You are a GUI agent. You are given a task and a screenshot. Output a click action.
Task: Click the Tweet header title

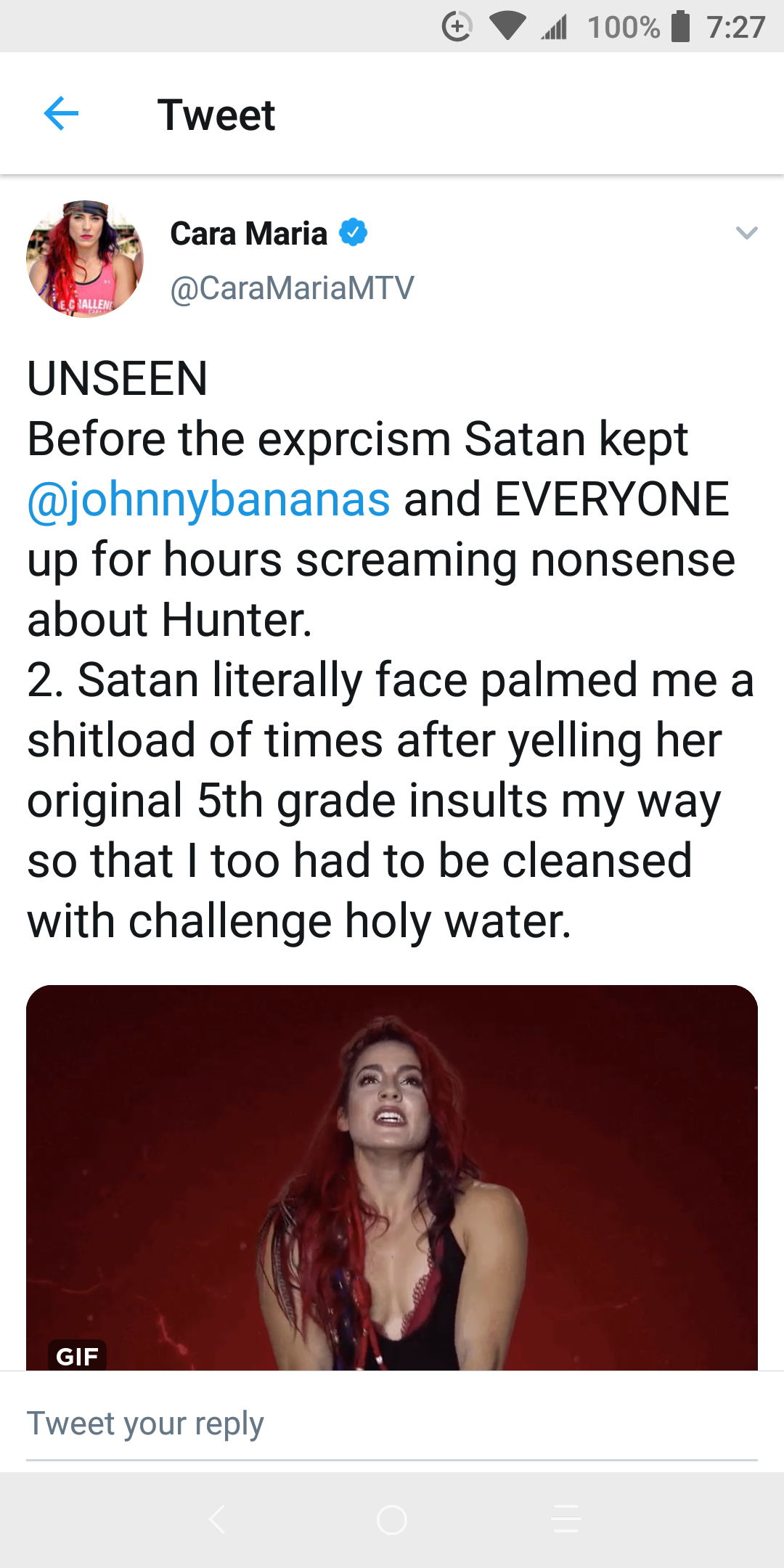click(x=216, y=115)
